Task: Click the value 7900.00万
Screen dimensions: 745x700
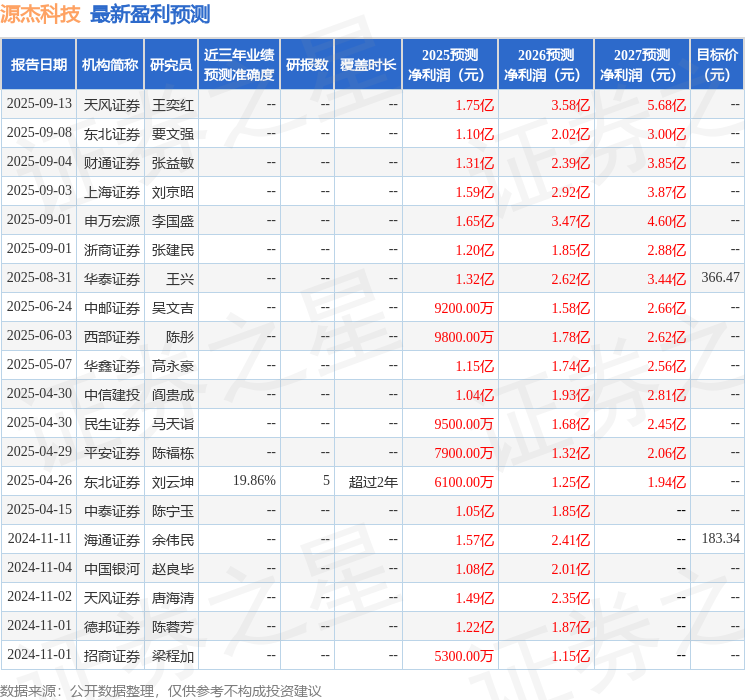Action: pos(464,453)
